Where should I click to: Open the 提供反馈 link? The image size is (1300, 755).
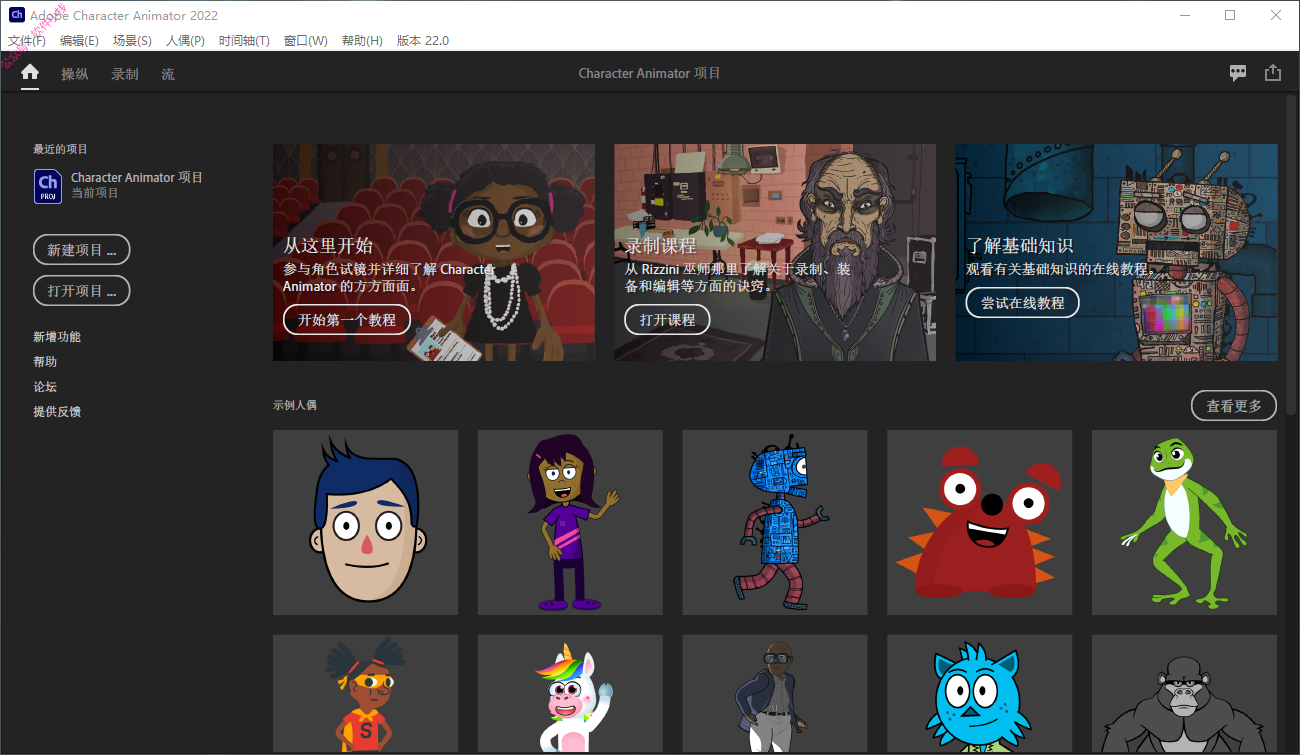pos(57,412)
